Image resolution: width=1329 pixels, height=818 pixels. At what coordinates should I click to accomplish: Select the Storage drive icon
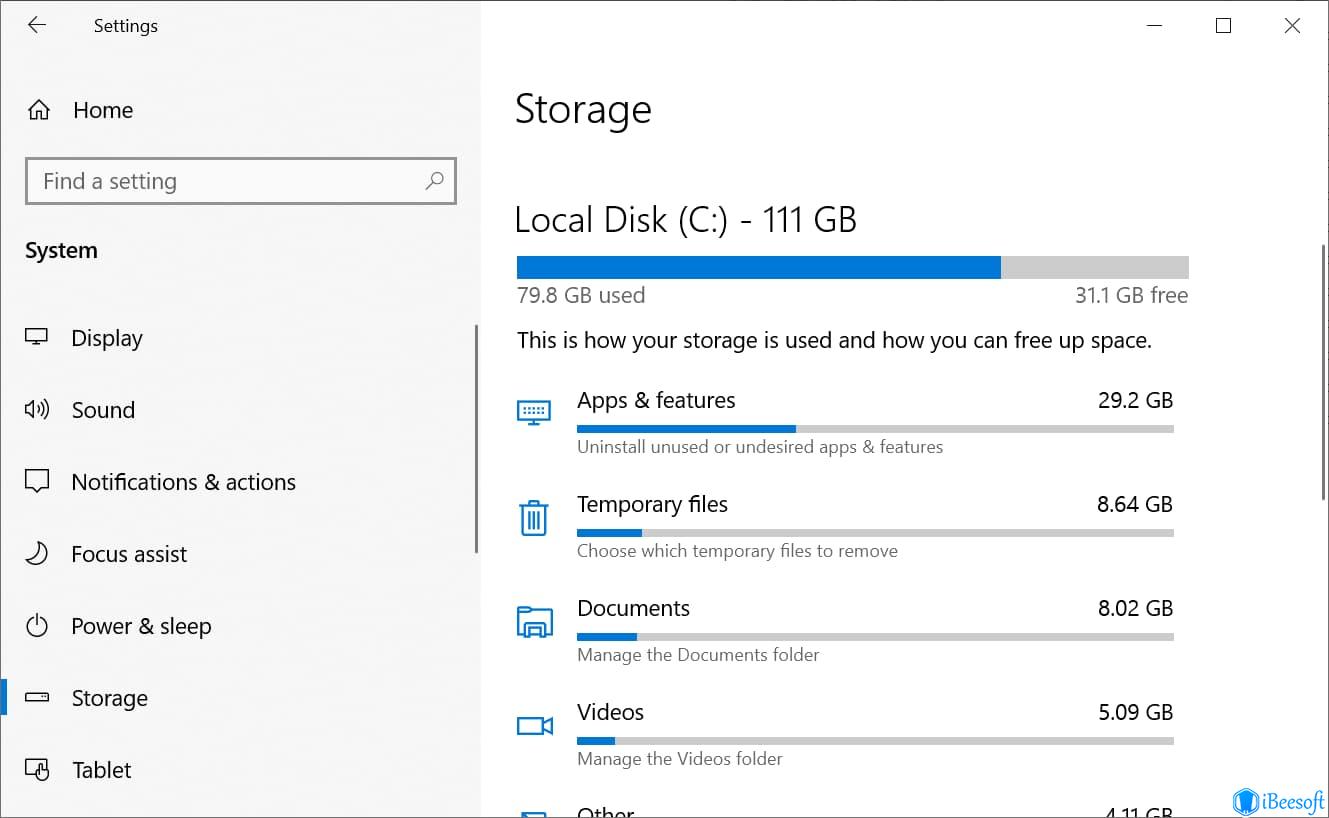[37, 698]
